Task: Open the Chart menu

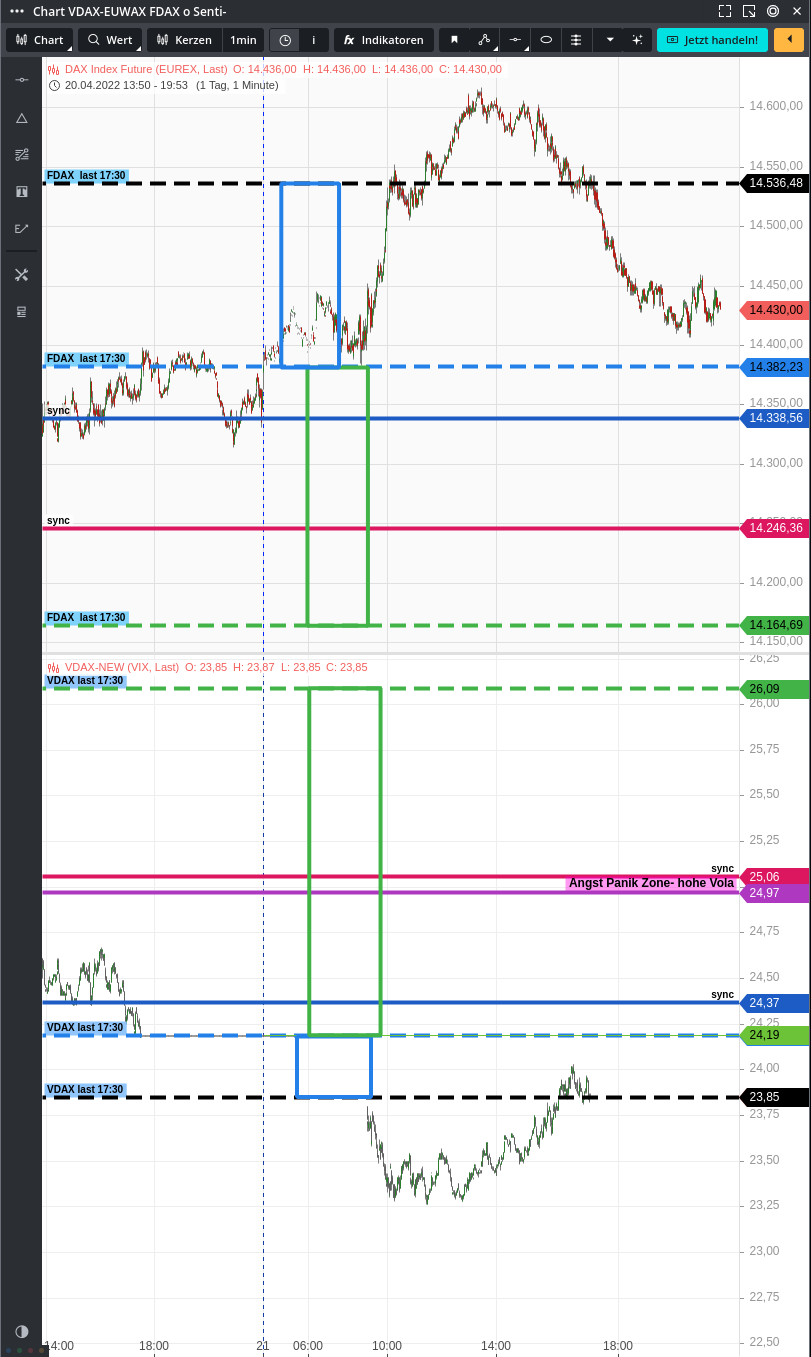Action: [x=39, y=40]
